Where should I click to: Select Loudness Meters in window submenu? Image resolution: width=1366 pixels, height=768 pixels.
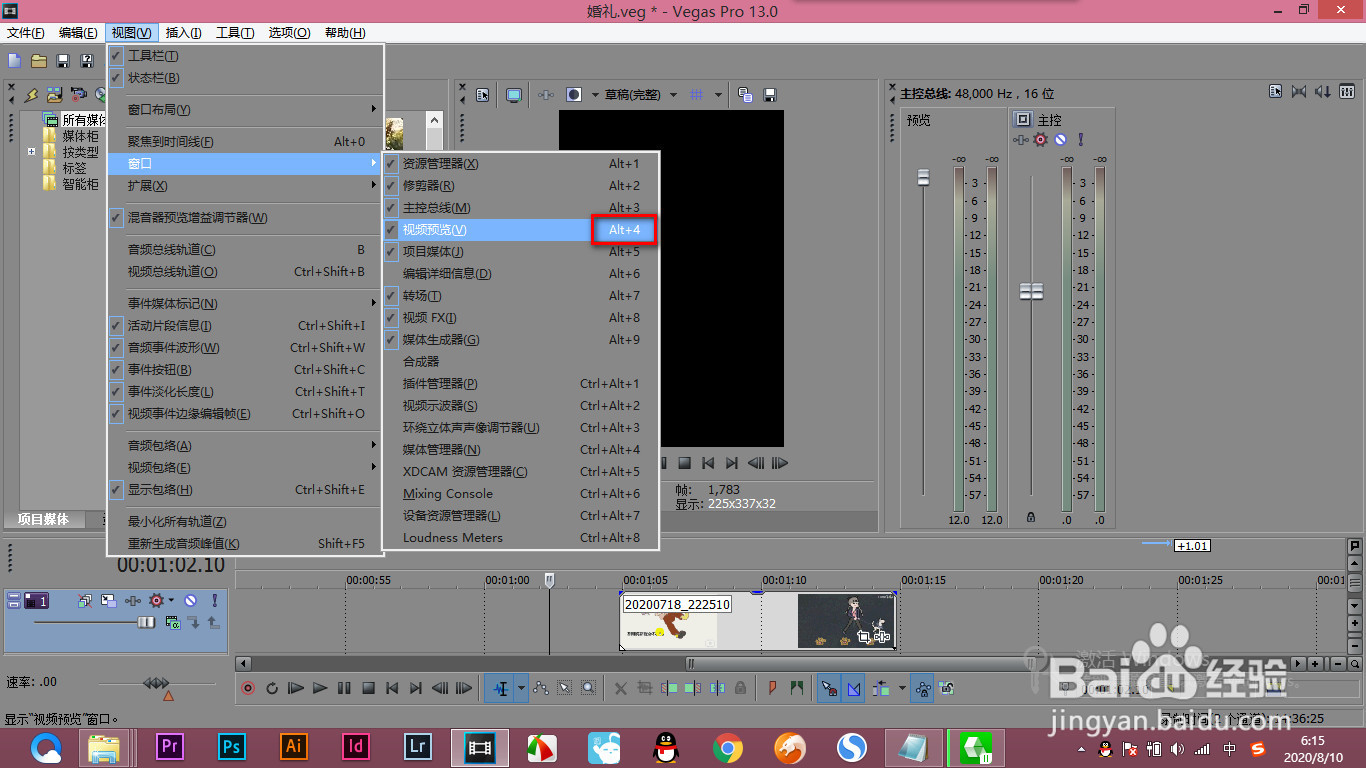[x=520, y=538]
